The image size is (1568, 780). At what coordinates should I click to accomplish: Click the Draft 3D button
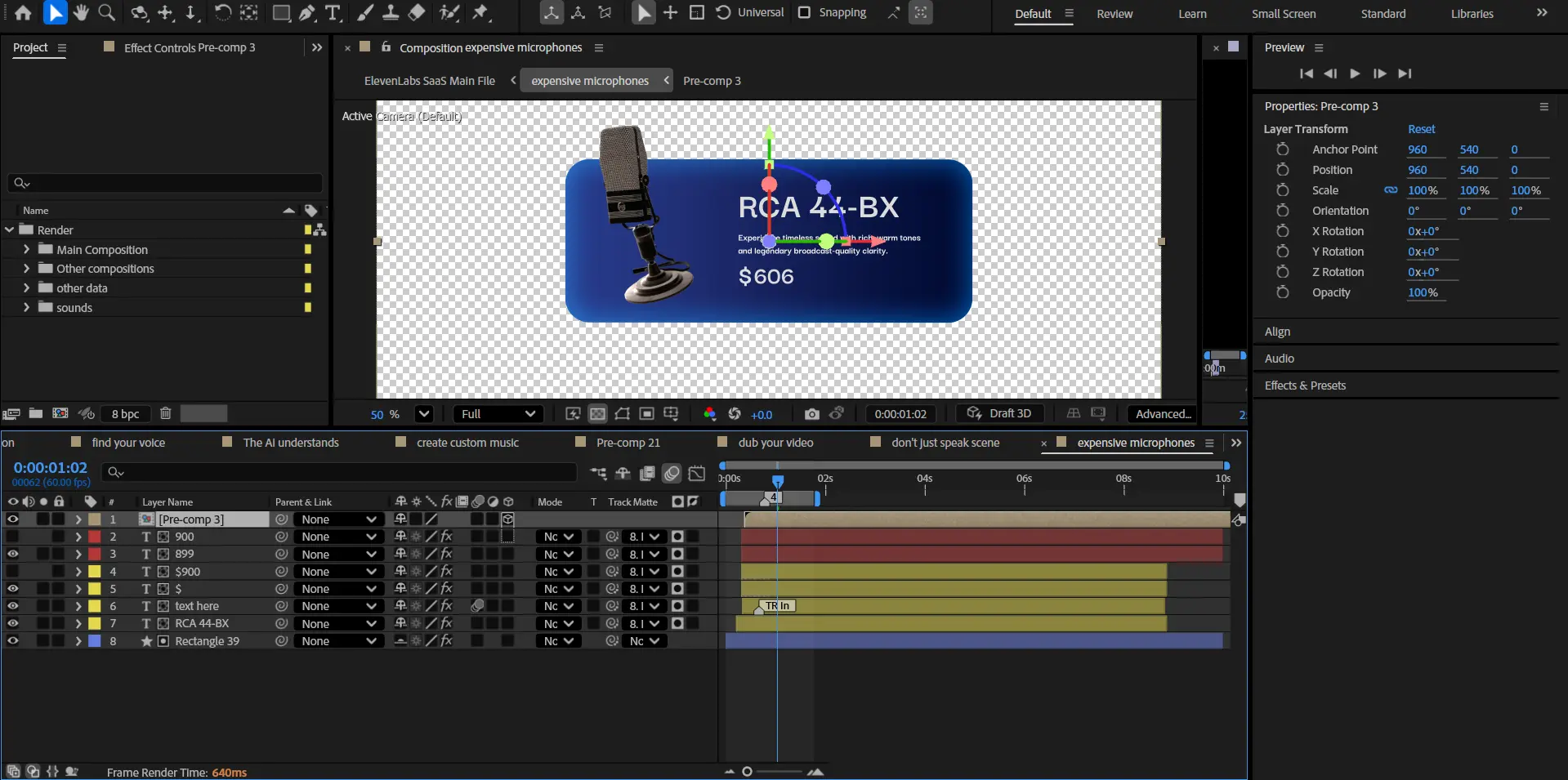point(999,414)
